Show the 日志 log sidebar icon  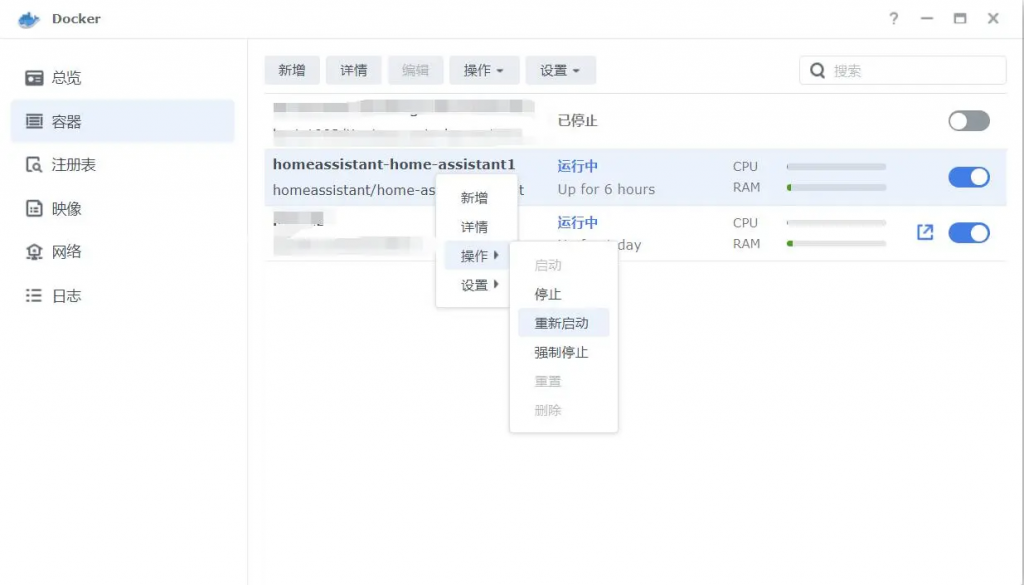pyautogui.click(x=35, y=296)
